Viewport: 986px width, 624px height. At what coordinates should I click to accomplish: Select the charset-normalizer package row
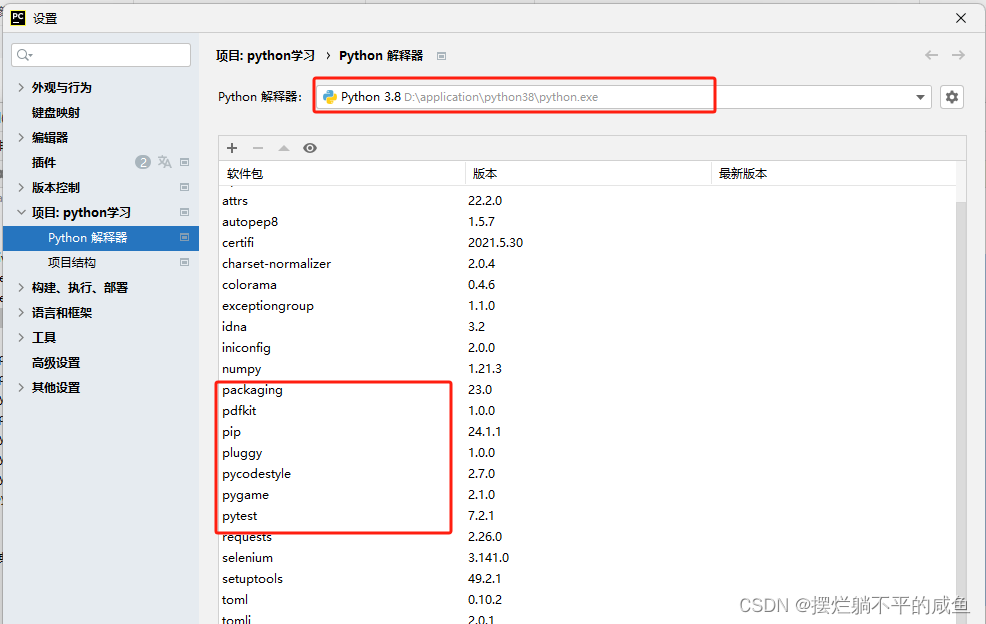[587, 264]
